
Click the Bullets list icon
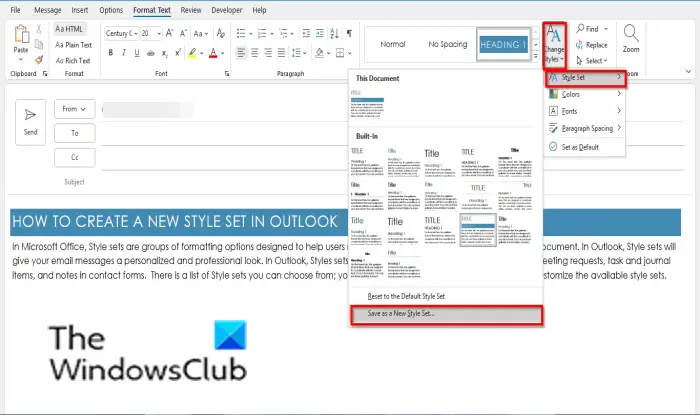(x=241, y=33)
